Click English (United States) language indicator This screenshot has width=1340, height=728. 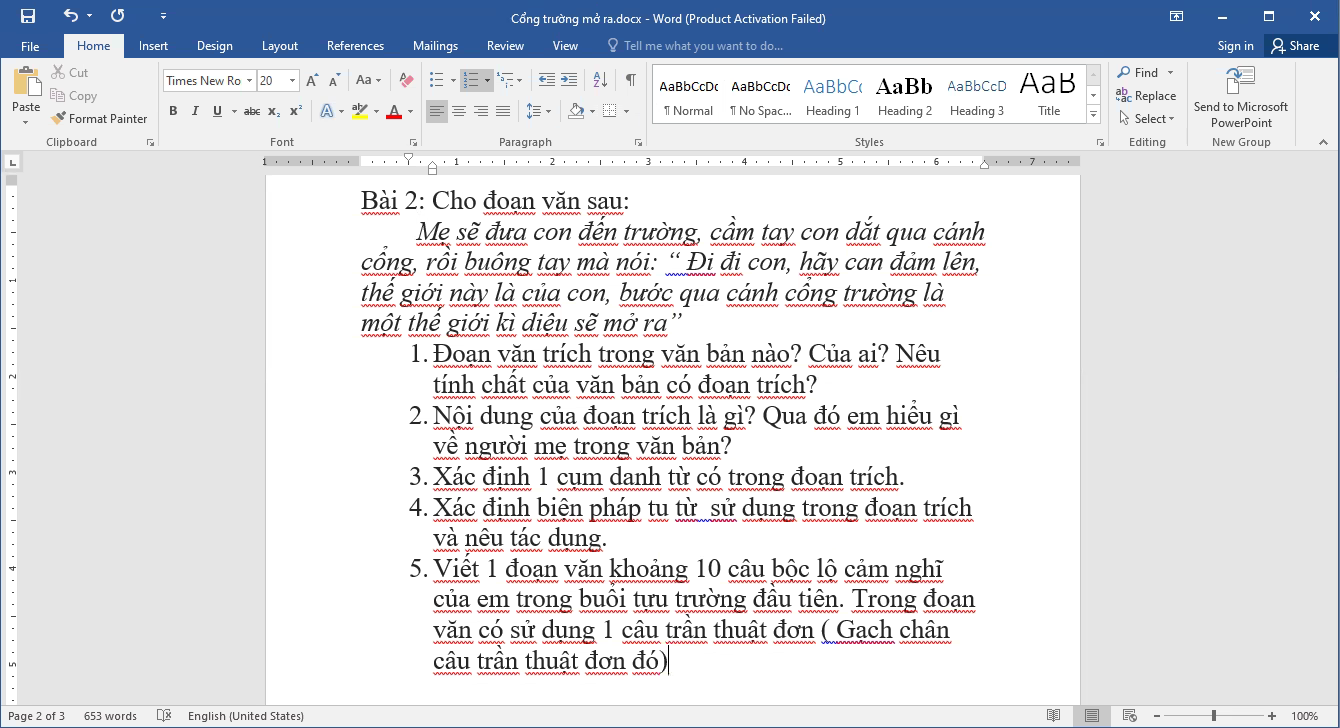tap(245, 716)
